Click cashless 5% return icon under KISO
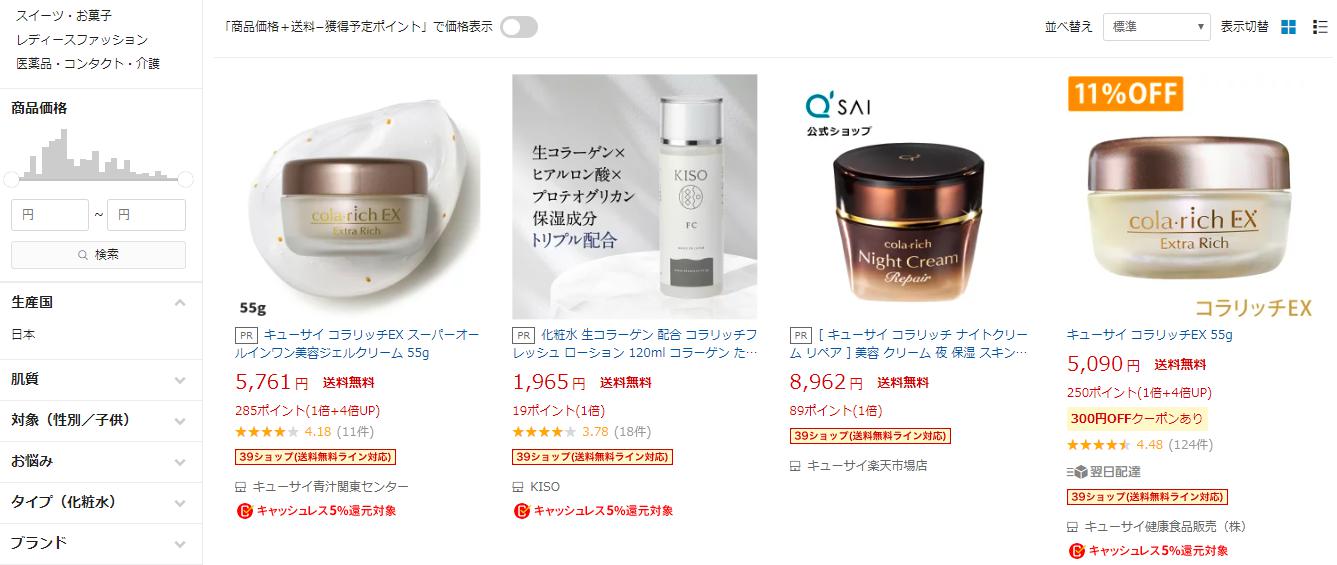 520,511
